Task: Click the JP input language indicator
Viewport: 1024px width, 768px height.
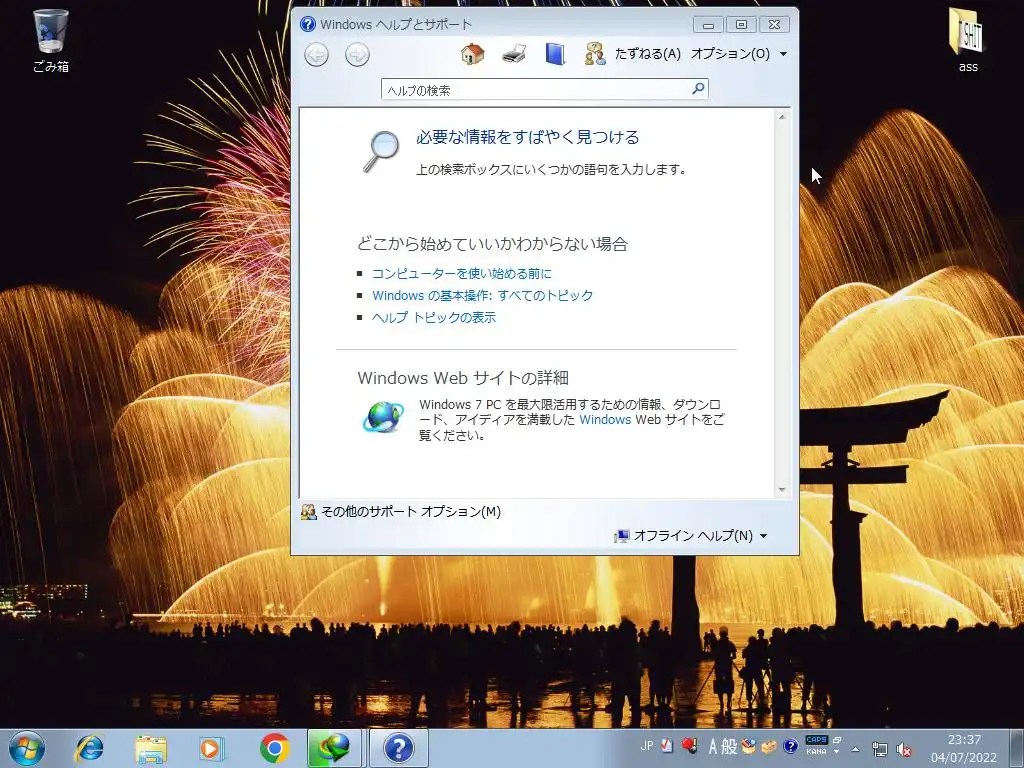Action: coord(647,745)
